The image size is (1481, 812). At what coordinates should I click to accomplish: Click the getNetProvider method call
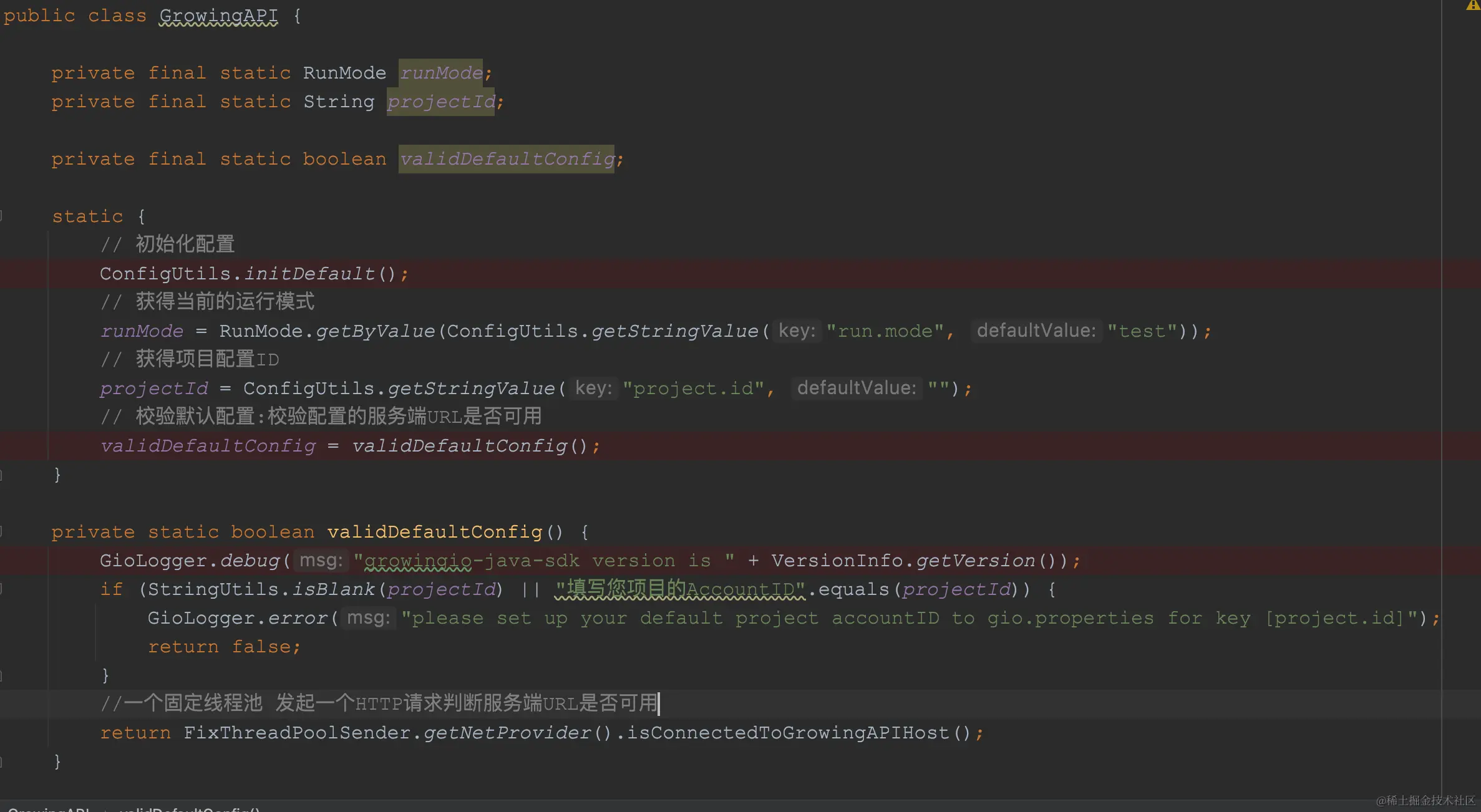[507, 733]
